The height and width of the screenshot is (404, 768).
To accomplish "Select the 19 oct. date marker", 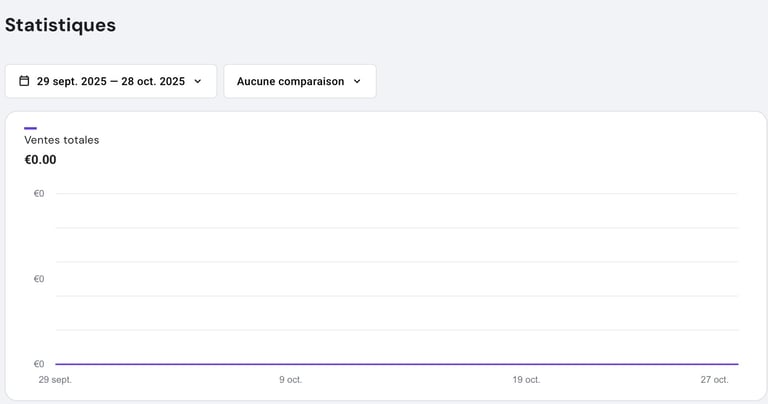I will coord(526,380).
